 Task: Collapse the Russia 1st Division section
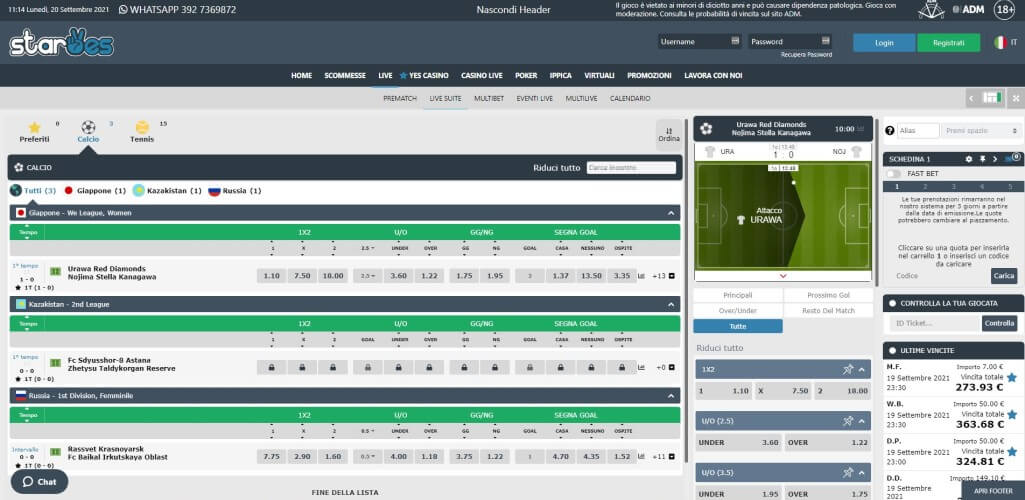[x=671, y=396]
